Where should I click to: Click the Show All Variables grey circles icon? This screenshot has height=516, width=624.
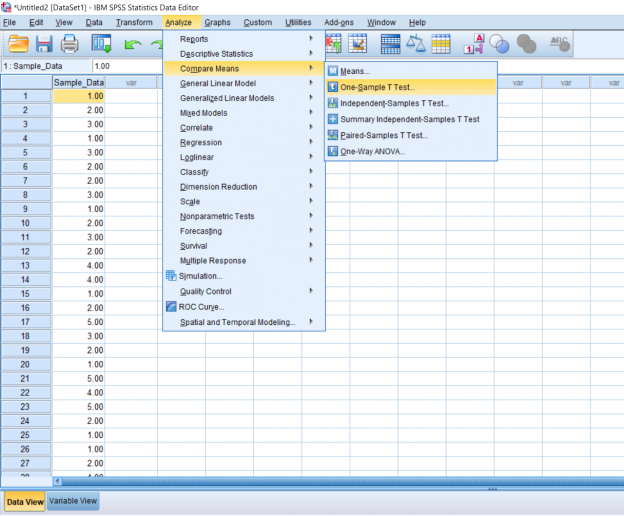[x=526, y=44]
